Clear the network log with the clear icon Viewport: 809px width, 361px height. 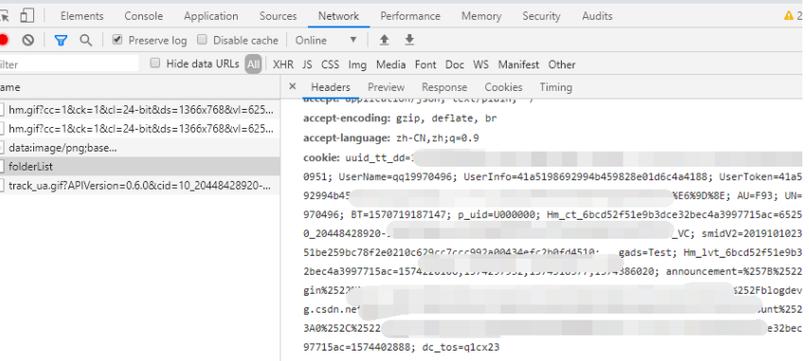(x=28, y=40)
